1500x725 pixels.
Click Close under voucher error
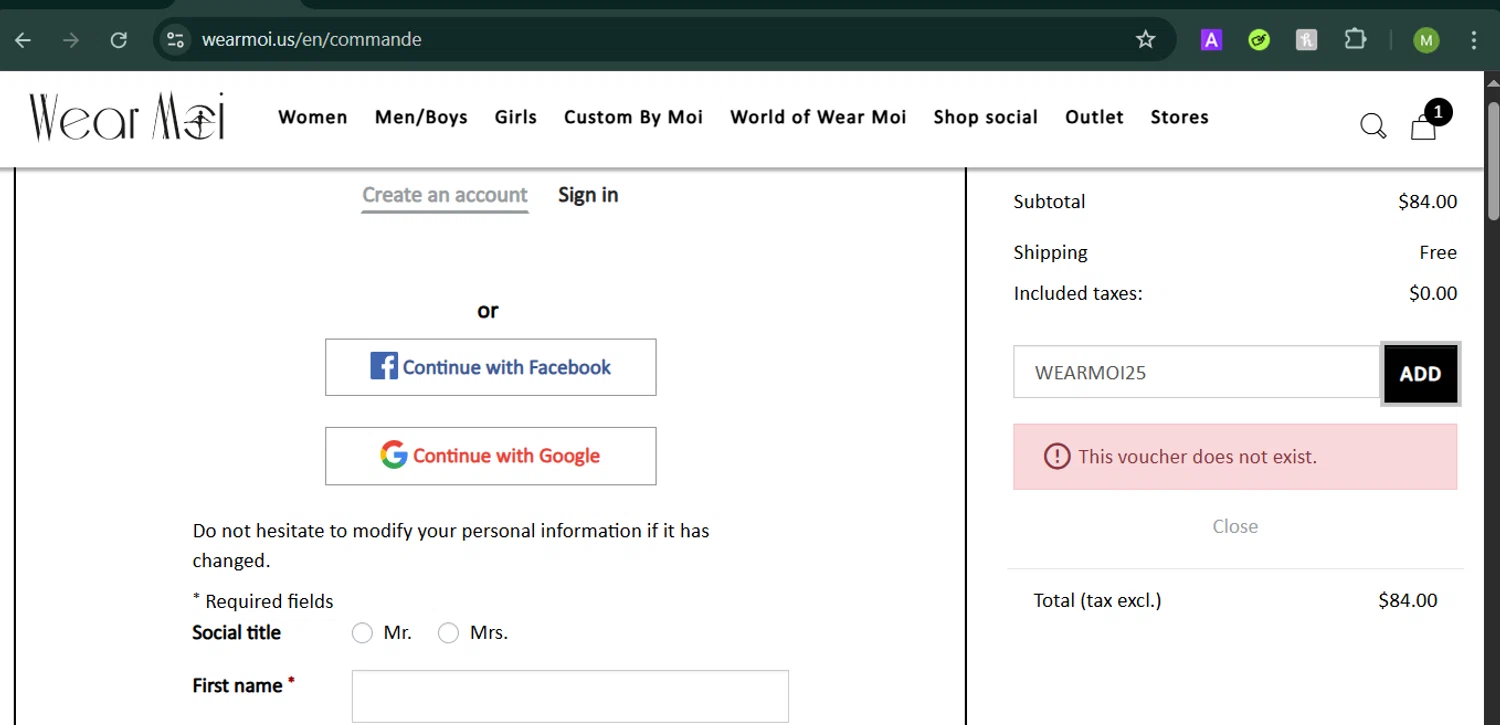click(1235, 526)
